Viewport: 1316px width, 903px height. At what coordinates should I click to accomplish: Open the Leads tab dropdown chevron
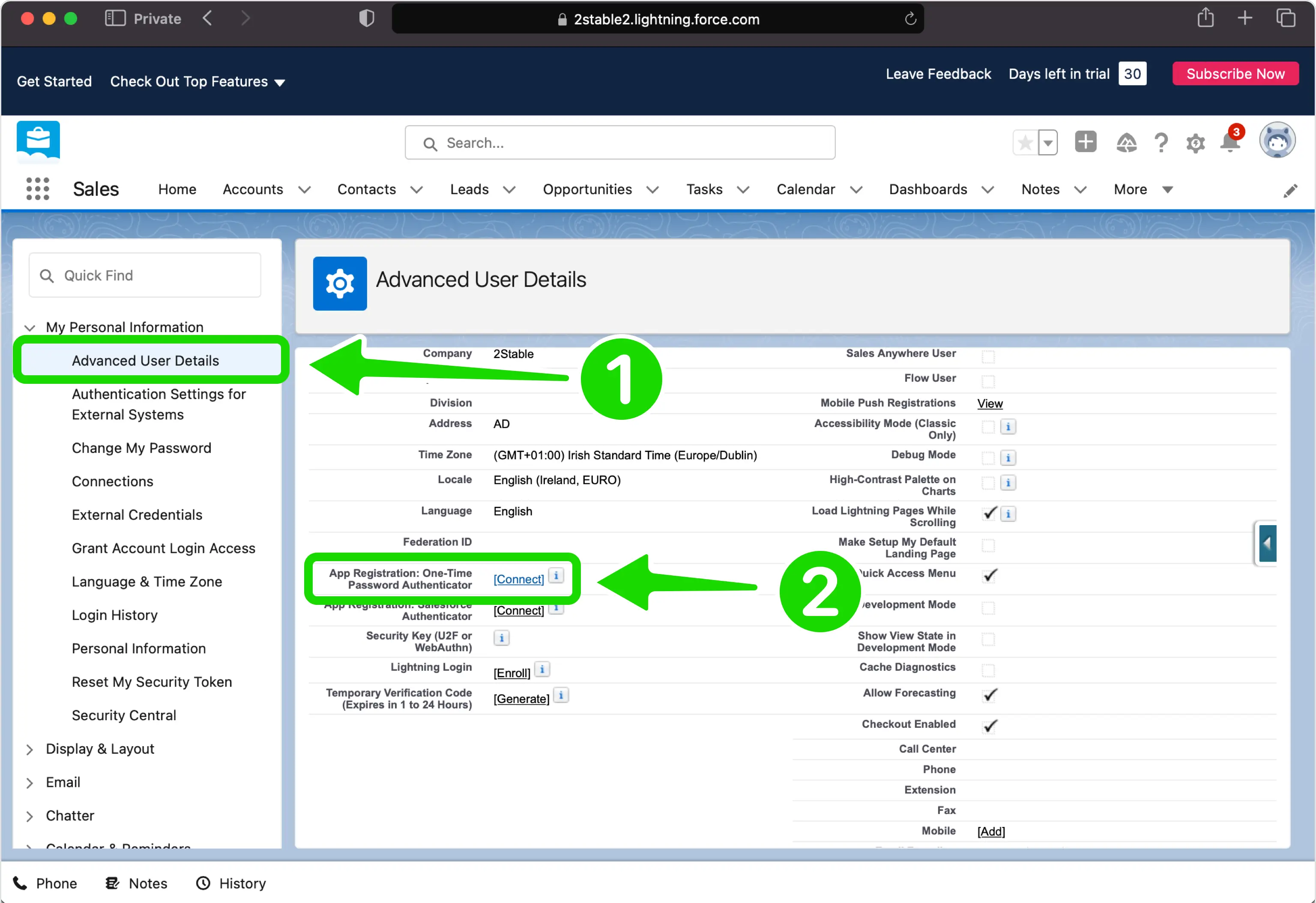coord(509,190)
